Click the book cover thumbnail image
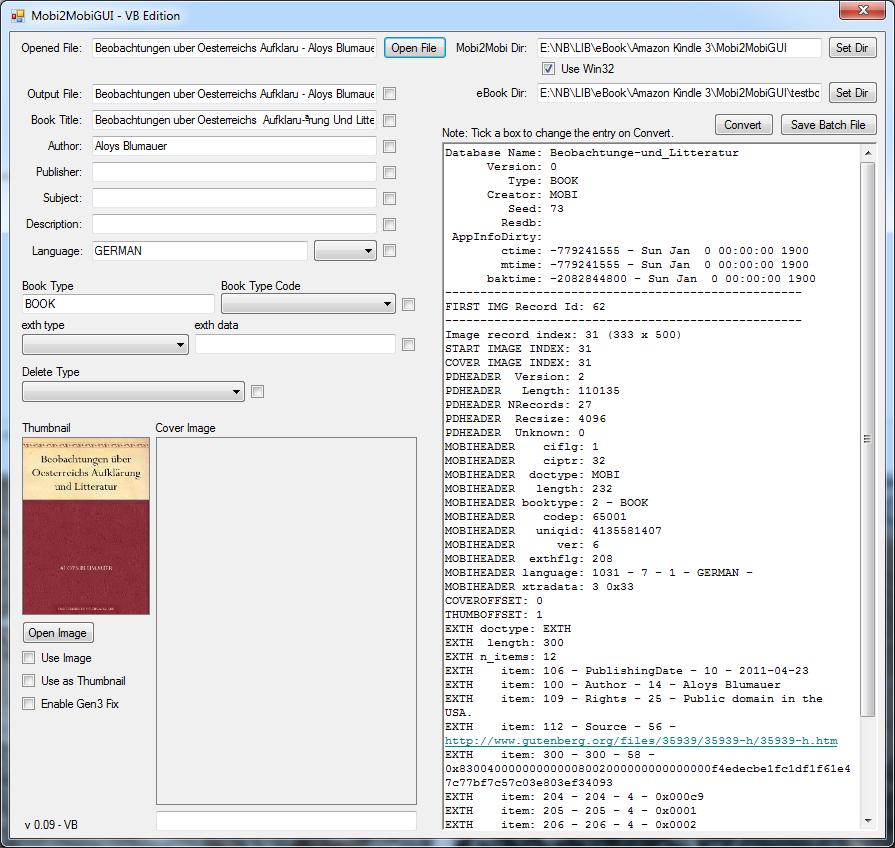895x848 pixels. point(86,526)
